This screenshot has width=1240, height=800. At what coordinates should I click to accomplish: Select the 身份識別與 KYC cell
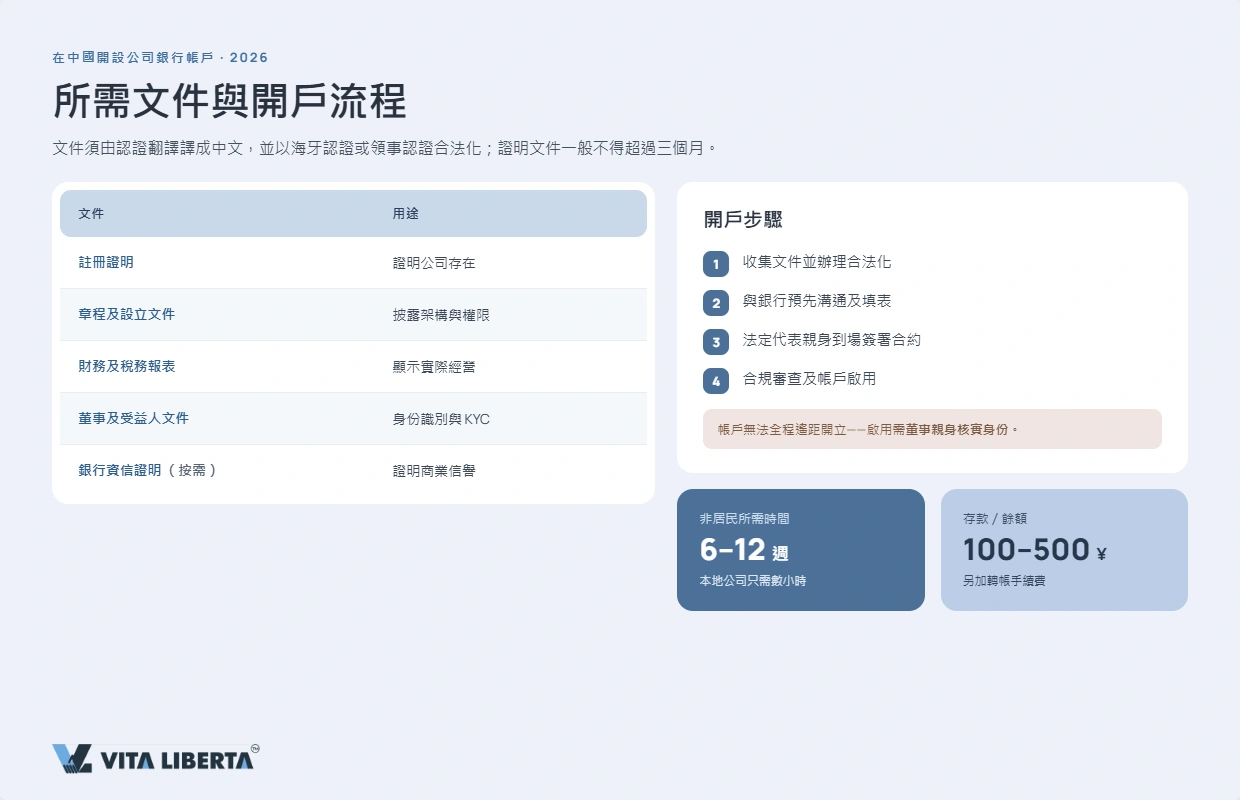(441, 419)
